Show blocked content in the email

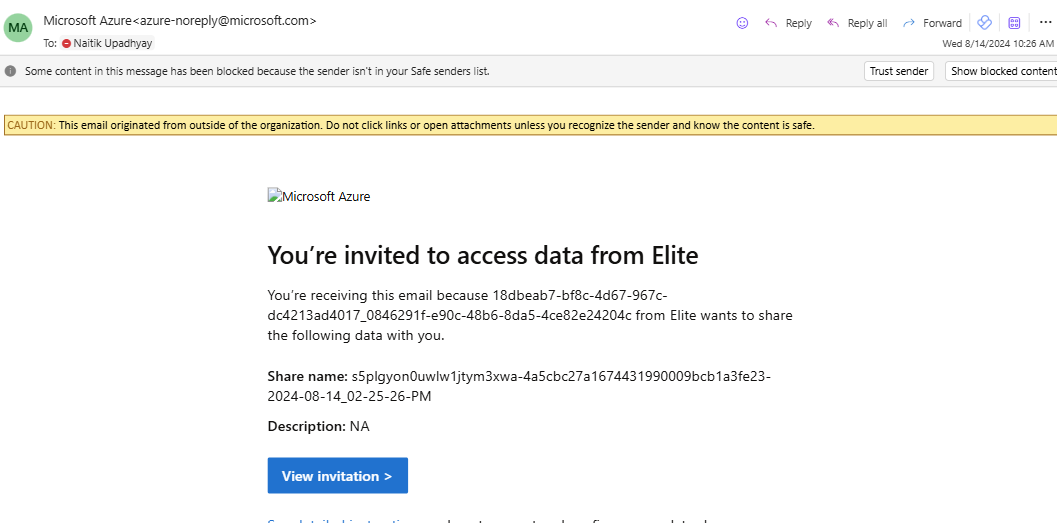click(x=1001, y=71)
